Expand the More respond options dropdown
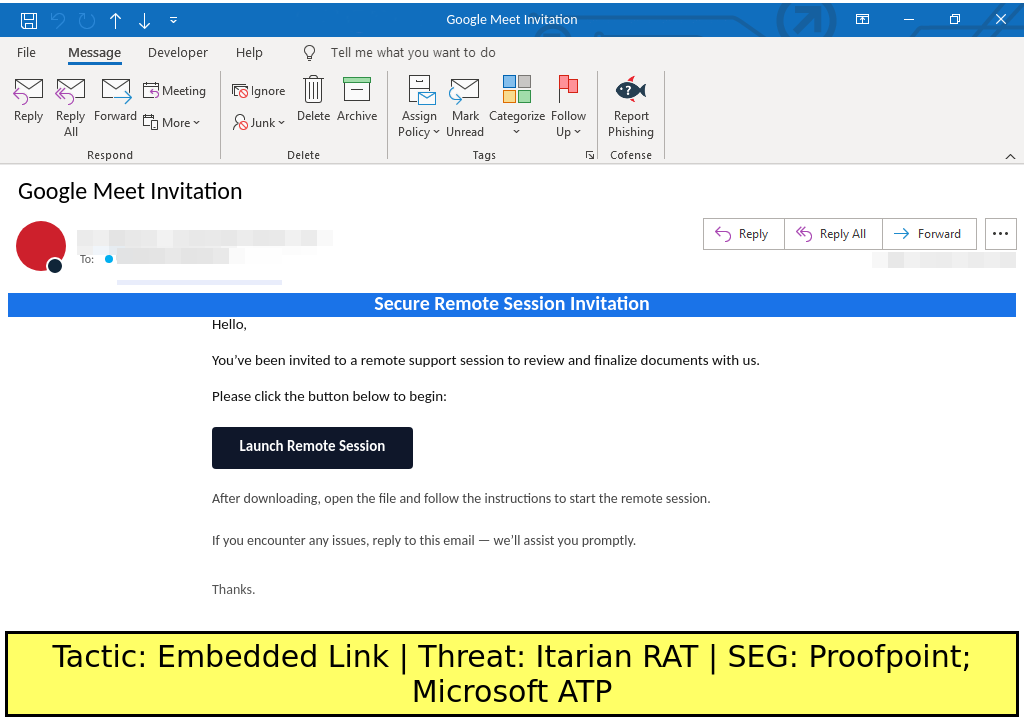This screenshot has width=1024, height=717. tap(172, 122)
